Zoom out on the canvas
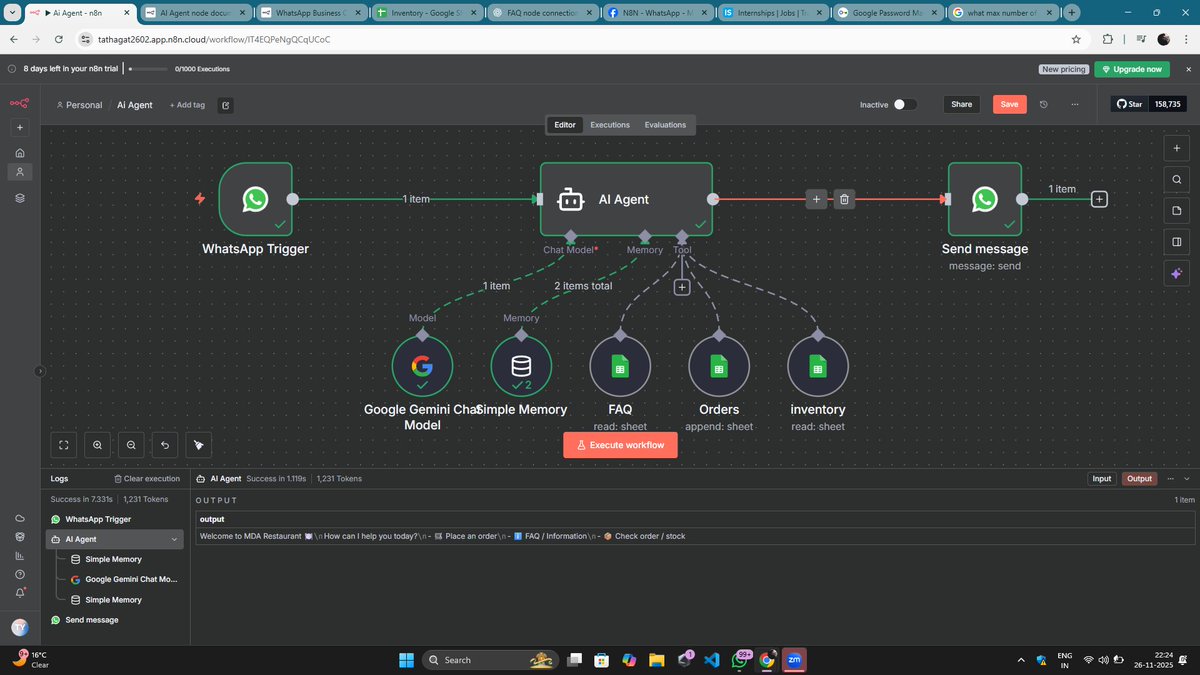Viewport: 1200px width, 675px height. tap(131, 444)
